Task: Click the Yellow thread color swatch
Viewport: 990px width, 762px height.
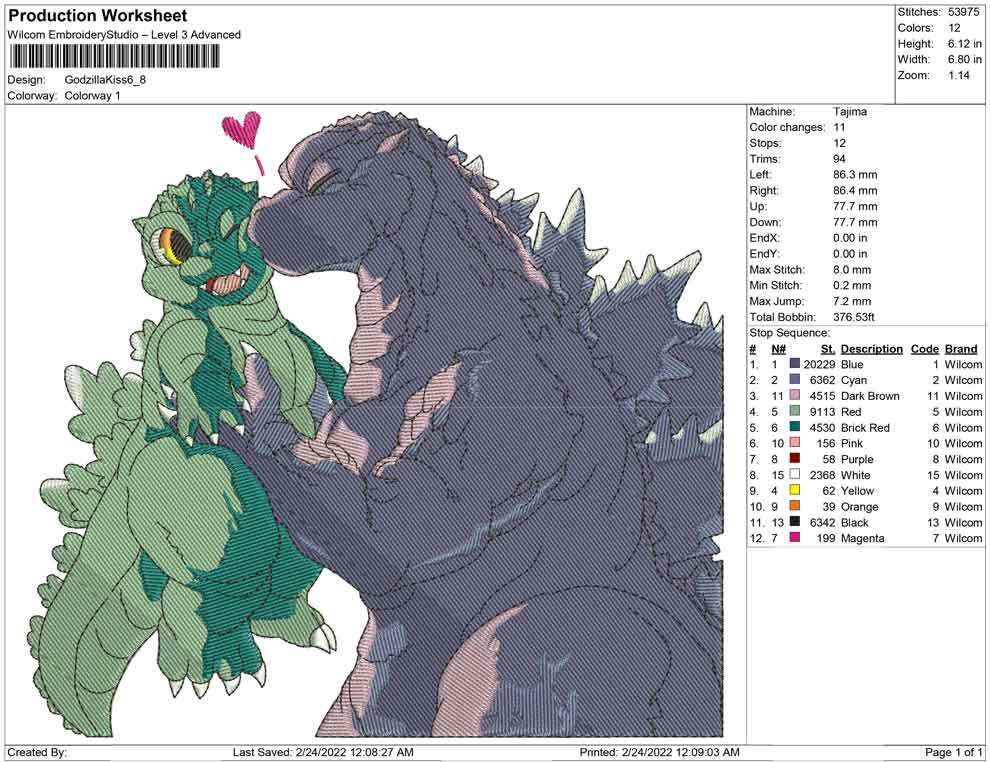Action: tap(794, 491)
